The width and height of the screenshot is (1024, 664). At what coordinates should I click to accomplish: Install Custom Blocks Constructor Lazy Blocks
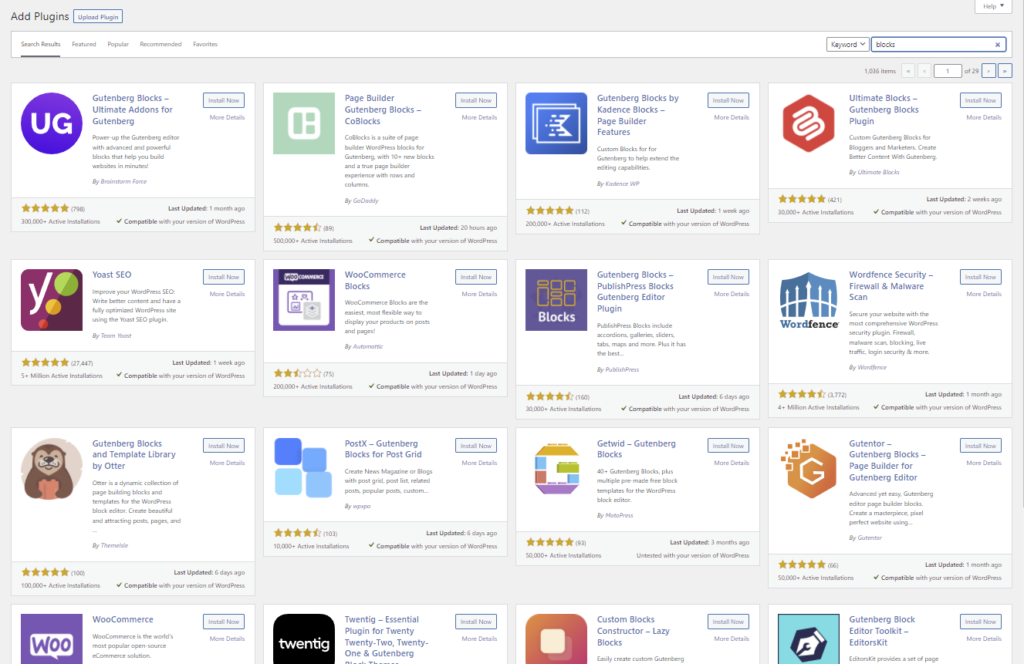(728, 622)
